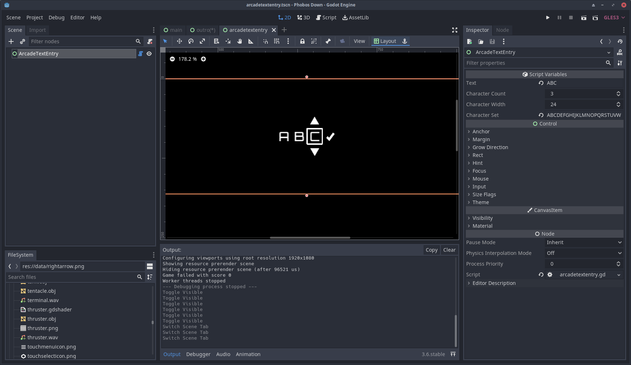The image size is (631, 365).
Task: Zoom in the canvas with plus button
Action: click(203, 59)
